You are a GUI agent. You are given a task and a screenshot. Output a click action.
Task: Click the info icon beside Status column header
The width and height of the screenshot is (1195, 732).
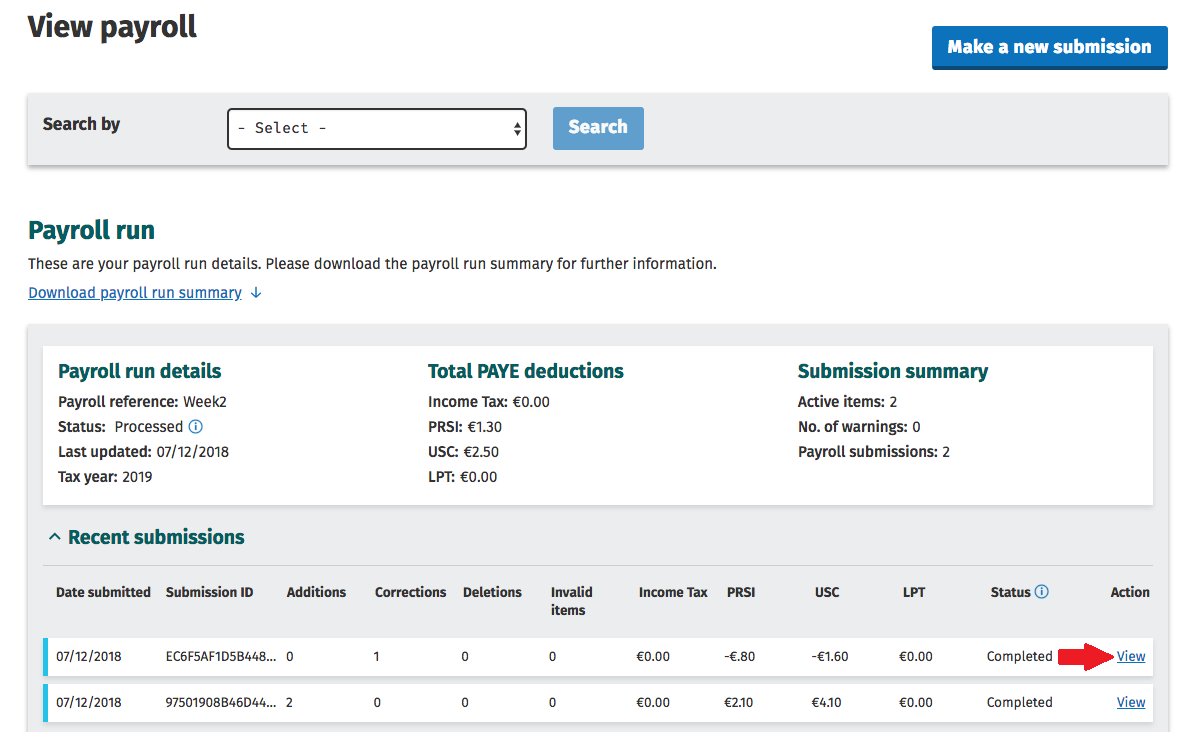1042,592
